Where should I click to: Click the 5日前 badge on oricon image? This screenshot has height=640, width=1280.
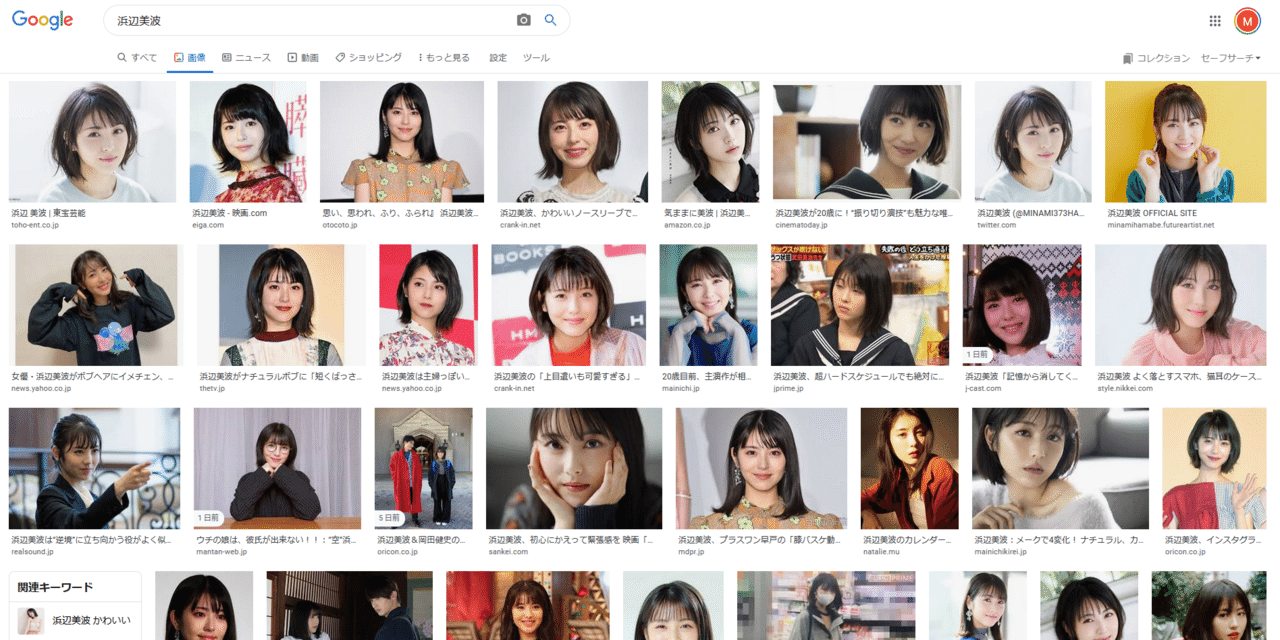click(390, 519)
